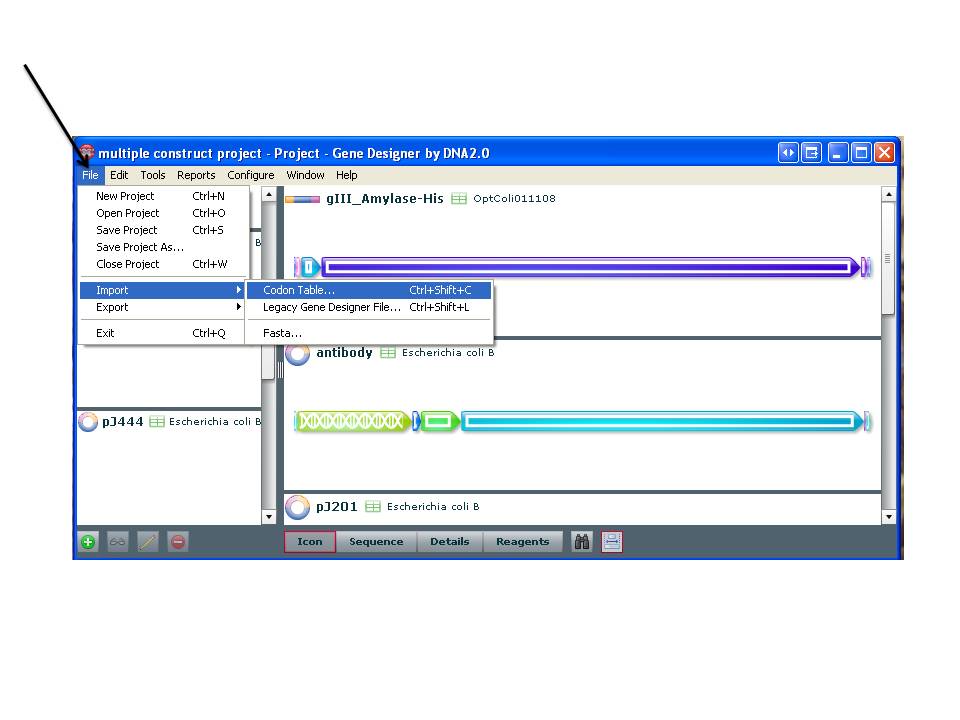The image size is (960, 720).
Task: Click left pane scroll down arrow
Action: (x=269, y=517)
